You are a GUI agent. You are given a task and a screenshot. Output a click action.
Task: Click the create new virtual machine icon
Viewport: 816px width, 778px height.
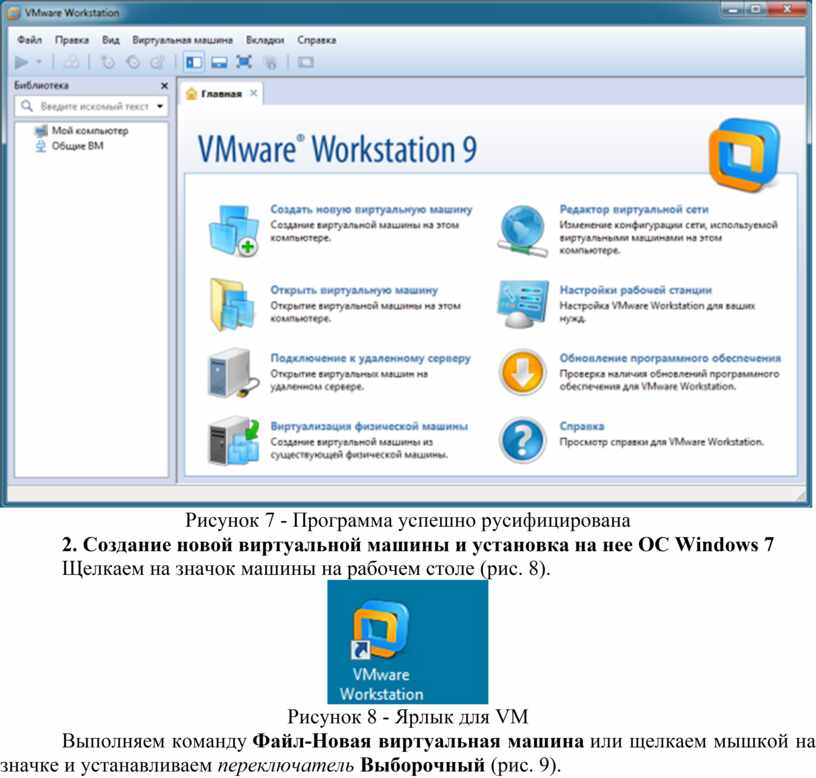click(234, 231)
